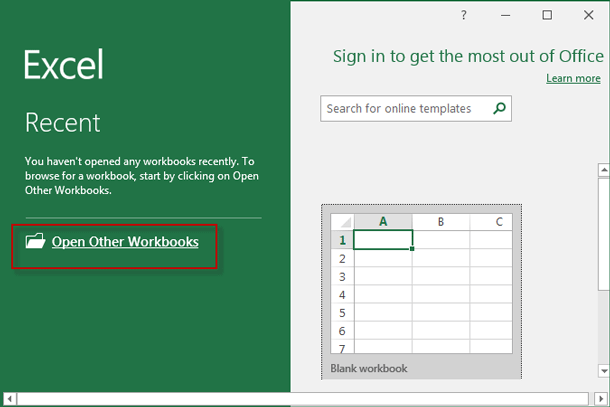Click the magnifier search icon
The width and height of the screenshot is (610, 407).
click(x=499, y=108)
